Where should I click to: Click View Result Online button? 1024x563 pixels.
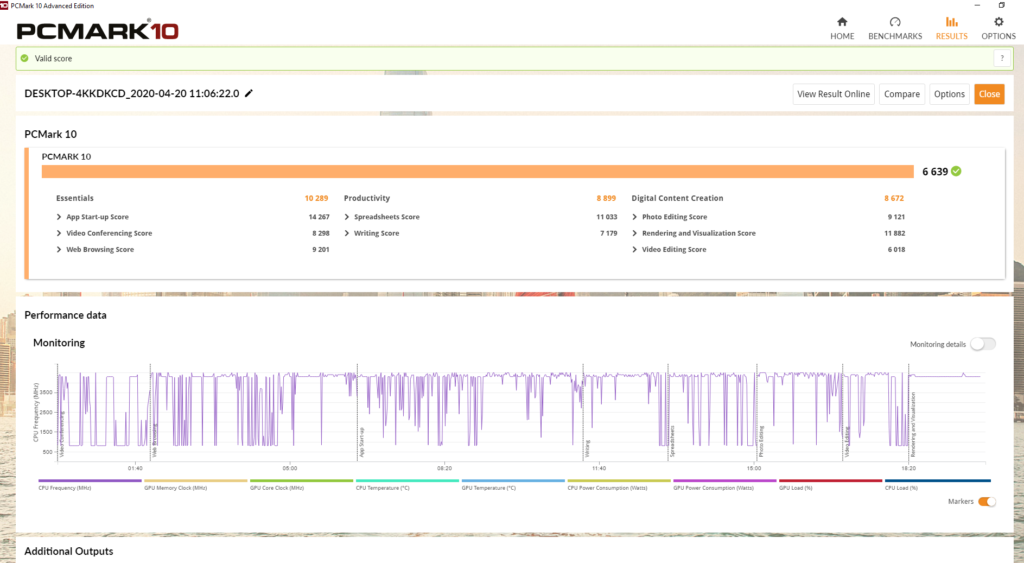tap(833, 94)
